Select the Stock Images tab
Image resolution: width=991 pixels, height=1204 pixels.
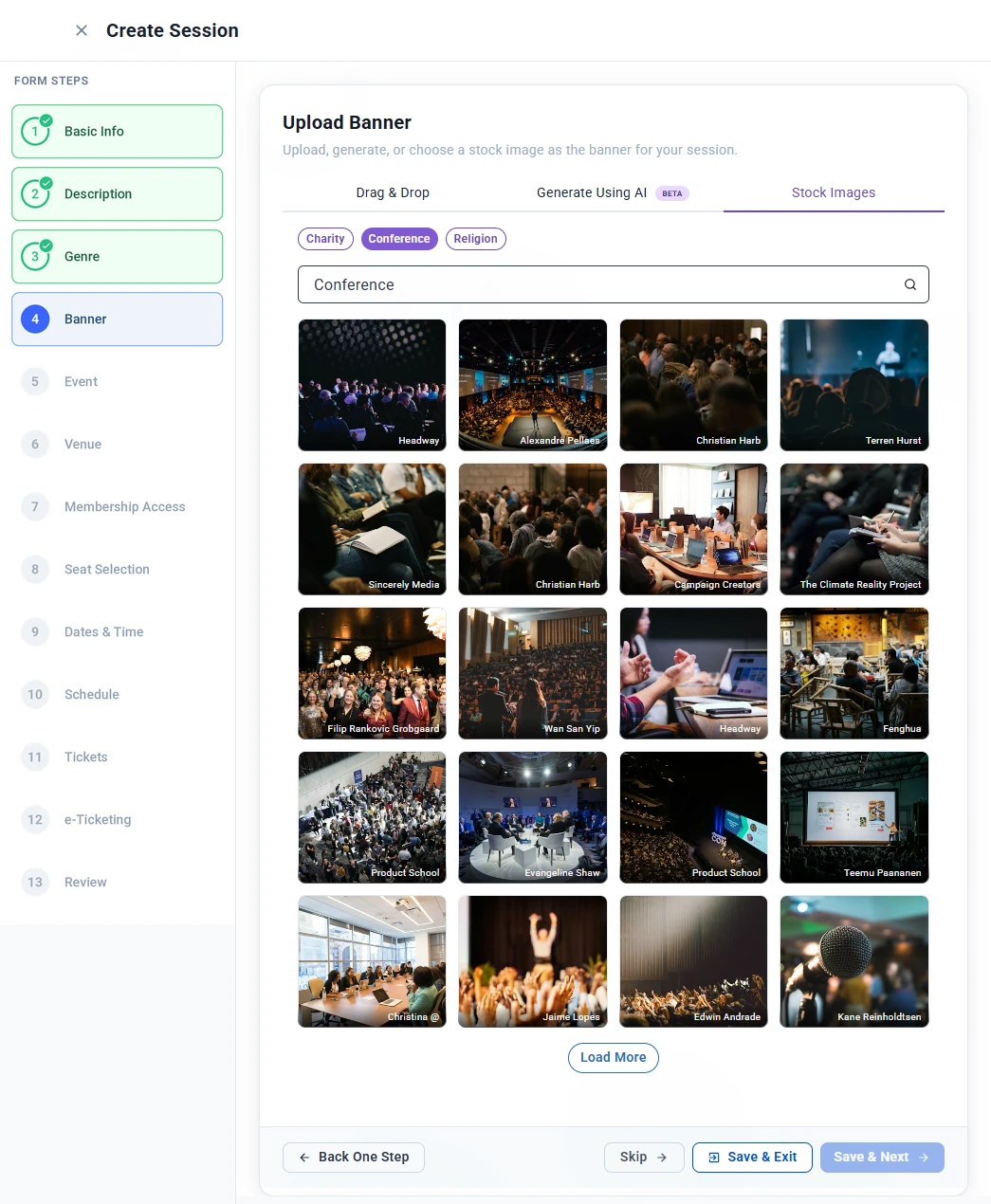834,192
